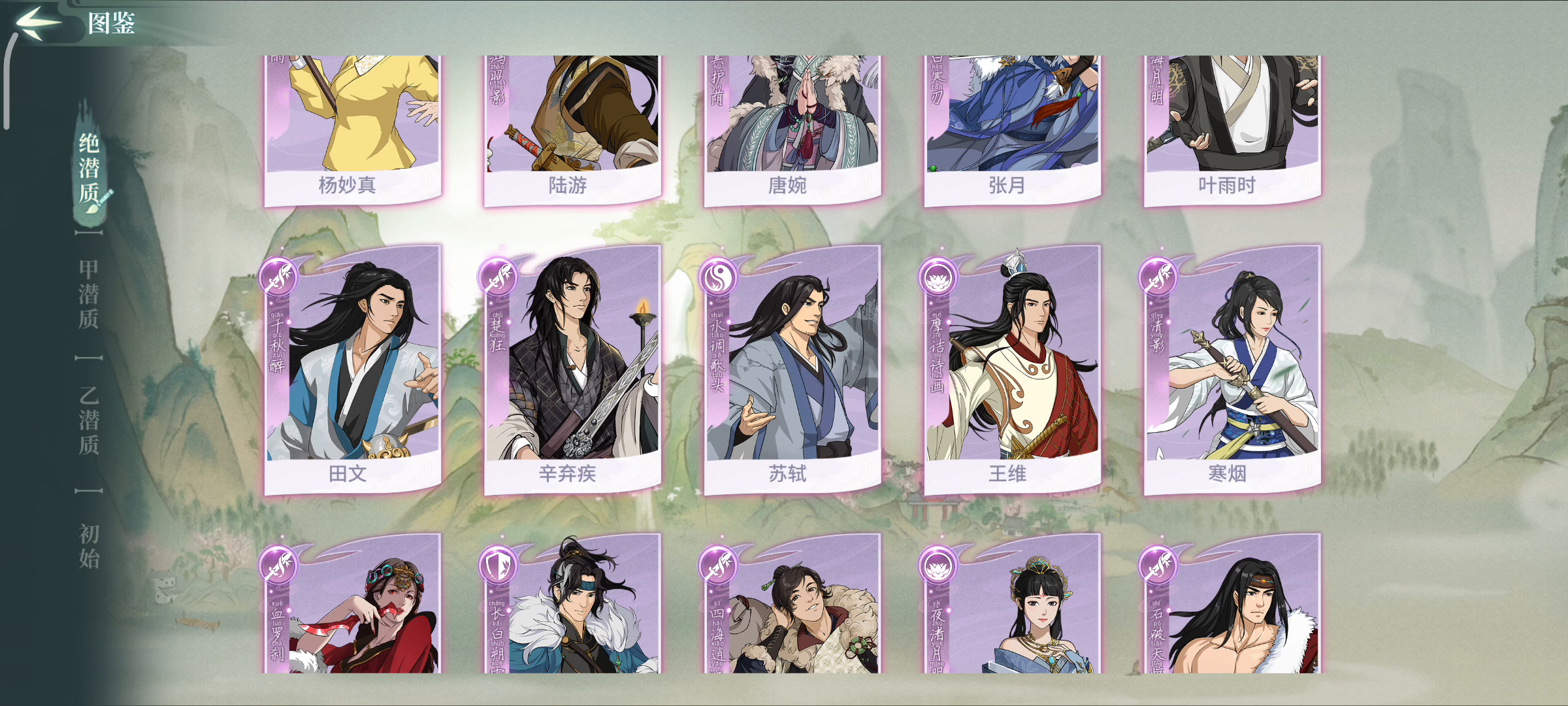Image resolution: width=1568 pixels, height=706 pixels.
Task: Open the 杨妙真 character card
Action: click(353, 131)
